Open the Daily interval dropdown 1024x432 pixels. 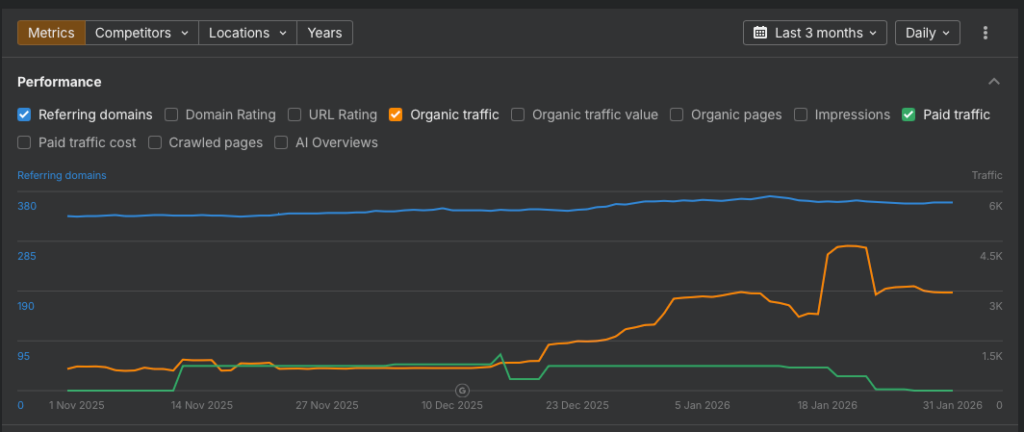tap(927, 33)
